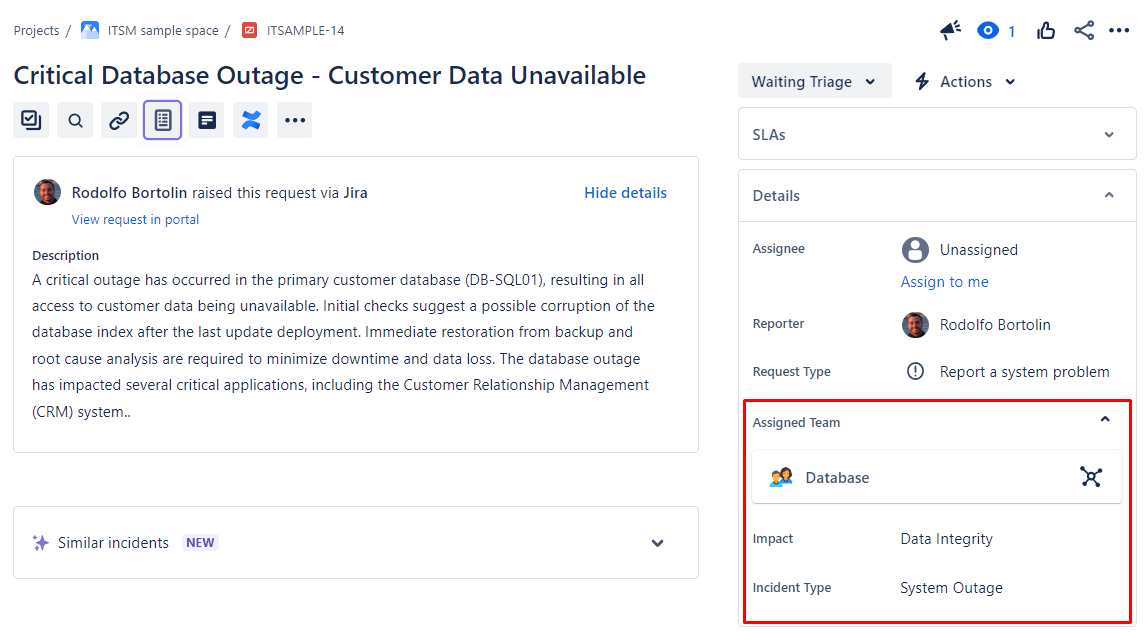Image resolution: width=1145 pixels, height=634 pixels.
Task: Click the Confluence icon in toolbar
Action: [251, 120]
